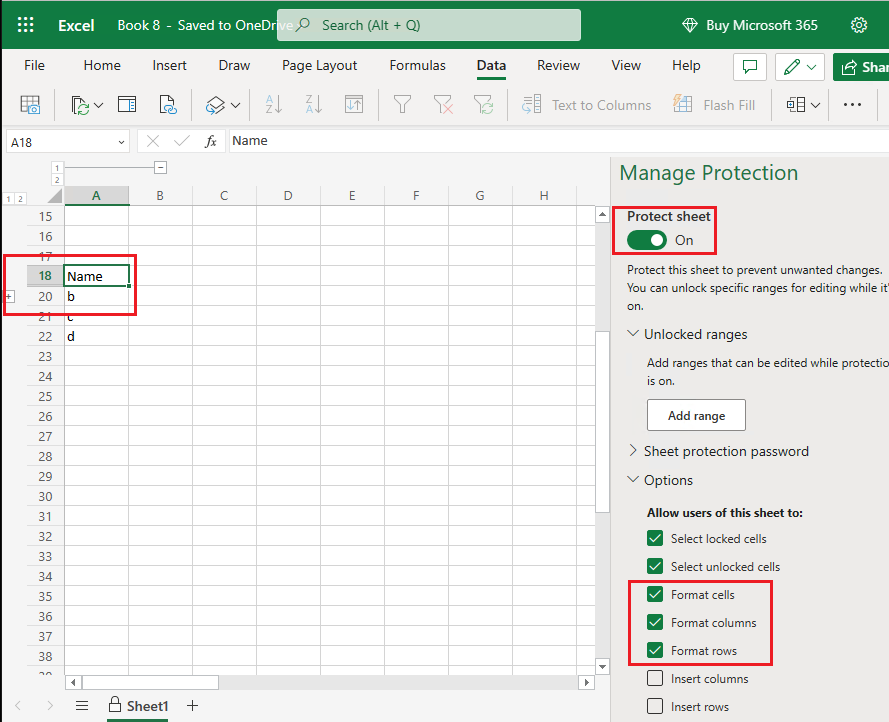The height and width of the screenshot is (722, 889).
Task: Click the Buy Microsoft 365 diamond icon
Action: (x=689, y=25)
